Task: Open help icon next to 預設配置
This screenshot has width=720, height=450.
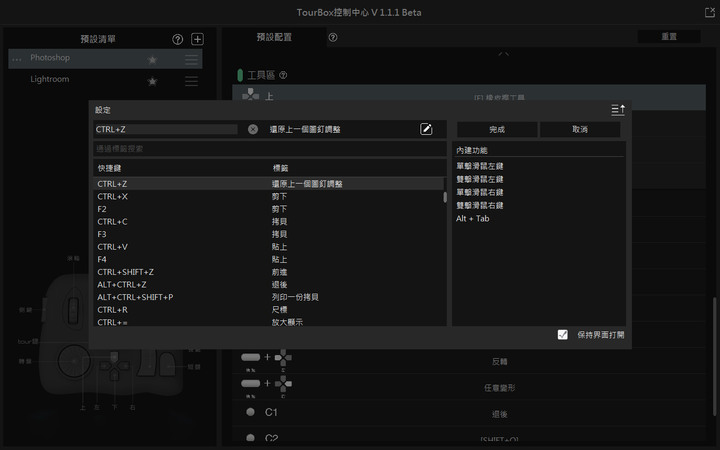Action: (x=333, y=38)
